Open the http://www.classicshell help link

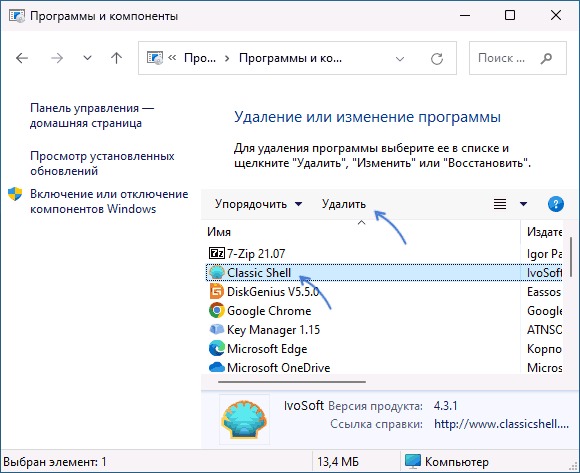tap(502, 424)
